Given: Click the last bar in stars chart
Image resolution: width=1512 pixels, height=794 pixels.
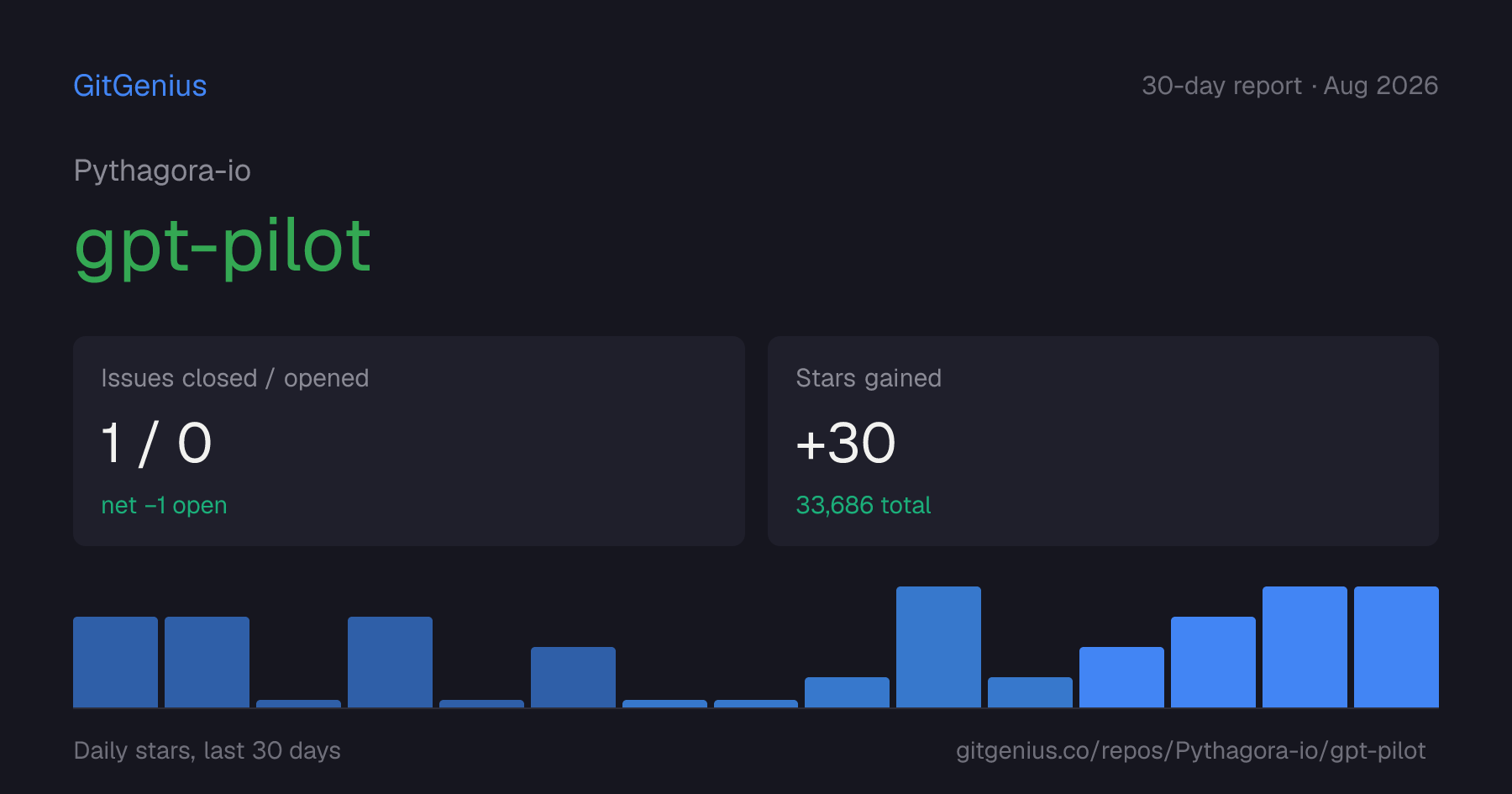Looking at the screenshot, I should [1396, 647].
